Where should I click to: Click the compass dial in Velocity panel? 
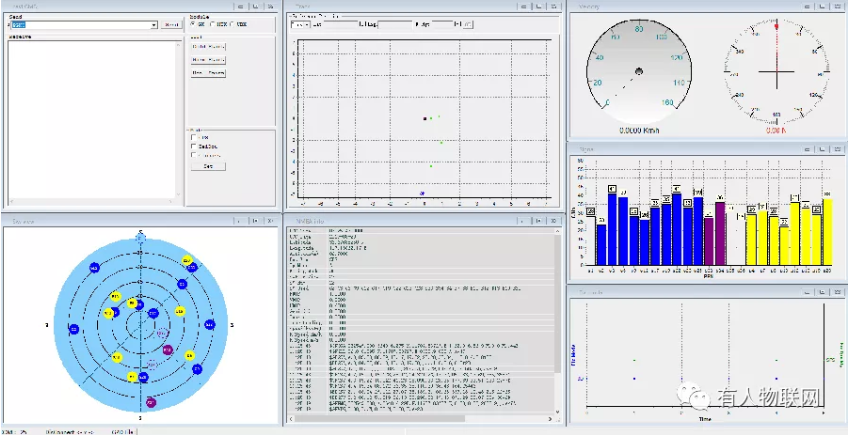pos(777,72)
